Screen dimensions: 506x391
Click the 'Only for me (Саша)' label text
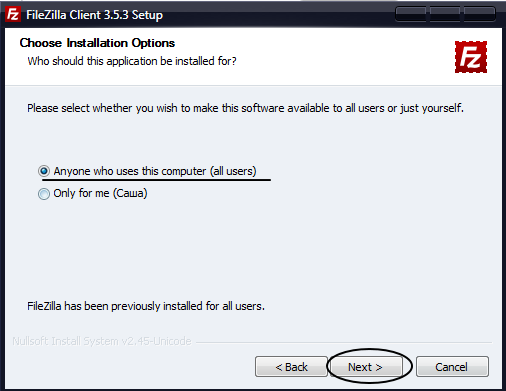100,193
